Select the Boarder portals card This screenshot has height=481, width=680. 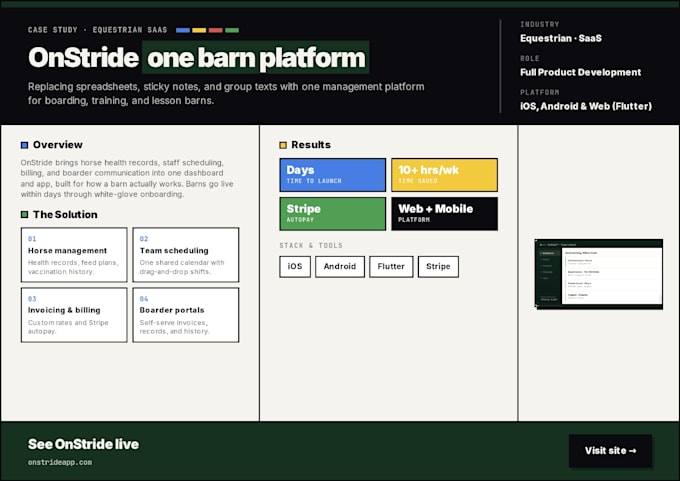(x=186, y=315)
